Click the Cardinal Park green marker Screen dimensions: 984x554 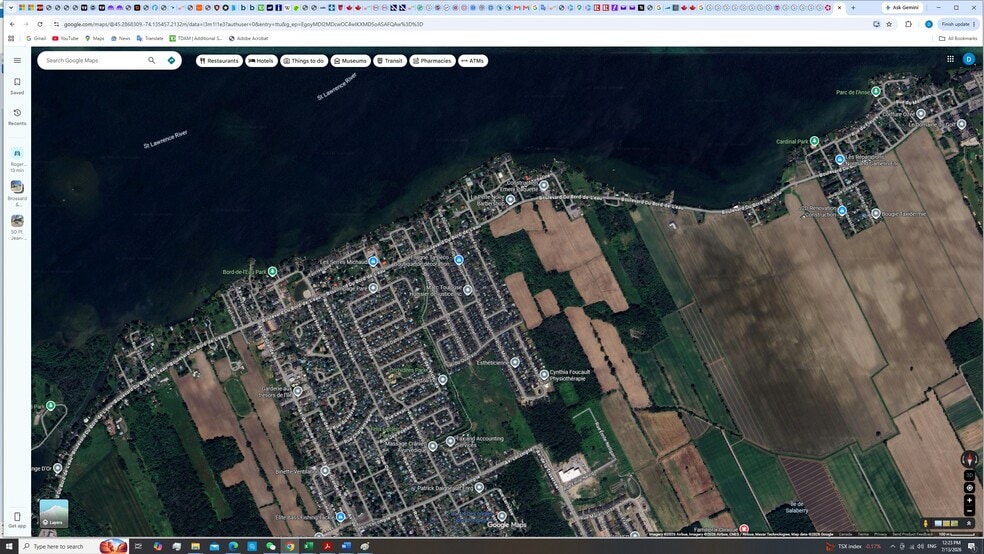click(x=814, y=141)
